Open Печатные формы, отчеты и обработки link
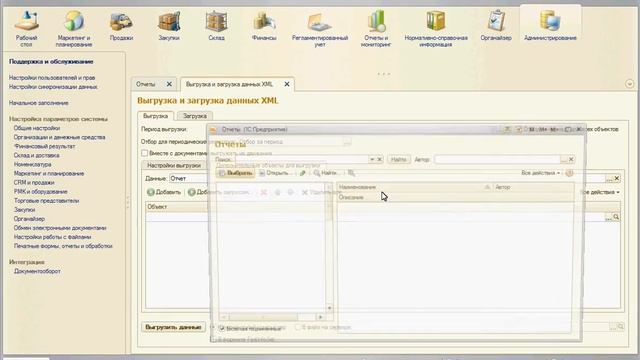Screen dimensions: 640x360 tap(63, 247)
